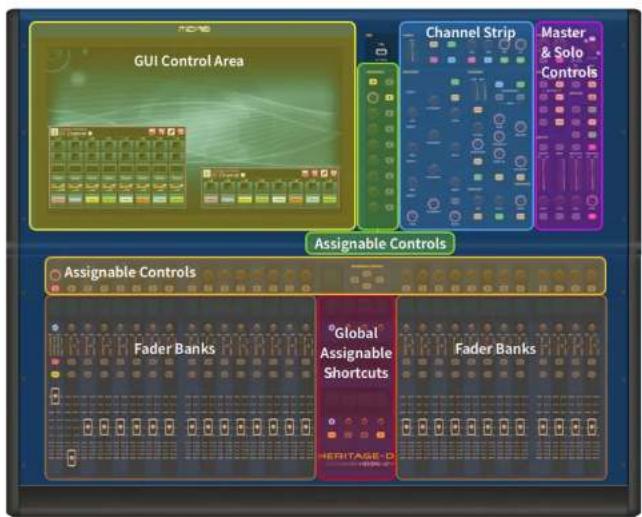
Task: Select red ring encoder at left of Assignable Controls row
Action: [55, 275]
